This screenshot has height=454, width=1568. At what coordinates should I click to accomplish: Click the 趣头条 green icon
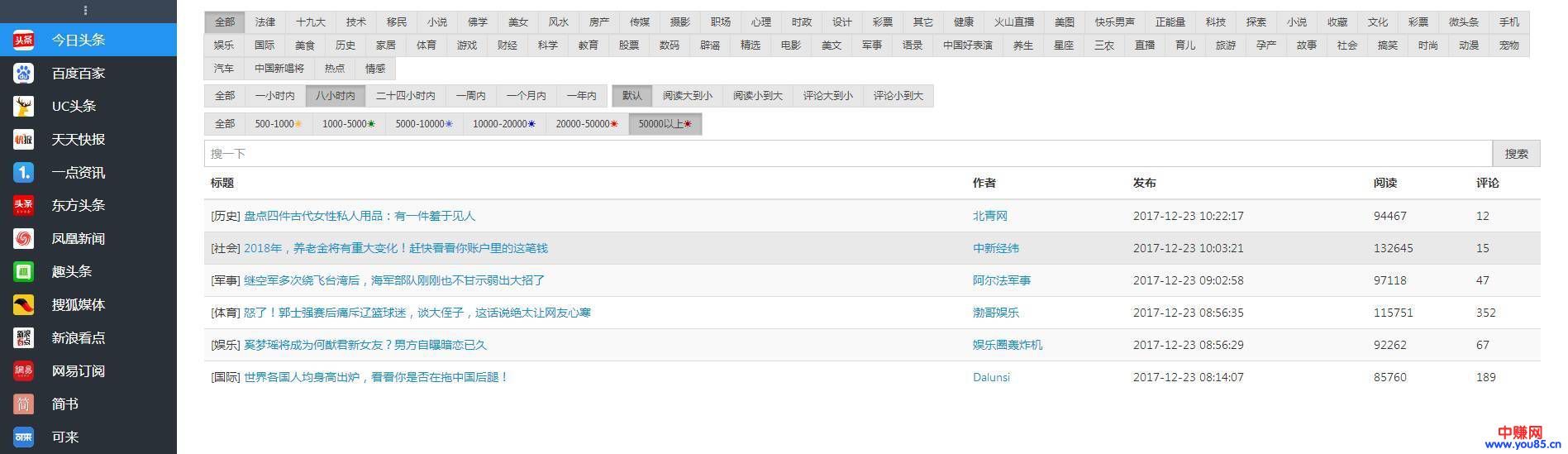click(23, 272)
